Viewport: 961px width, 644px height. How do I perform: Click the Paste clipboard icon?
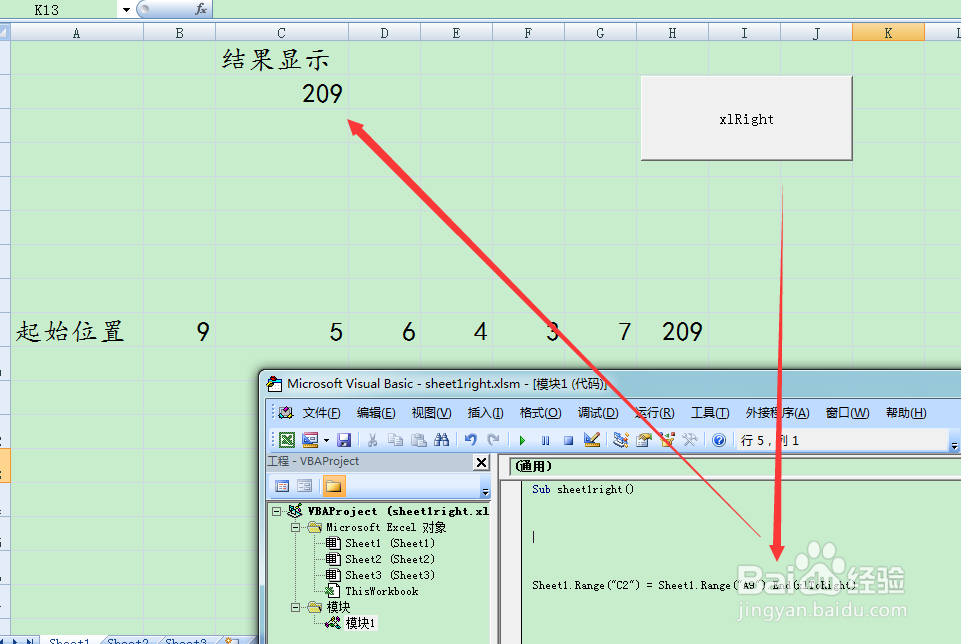point(419,440)
